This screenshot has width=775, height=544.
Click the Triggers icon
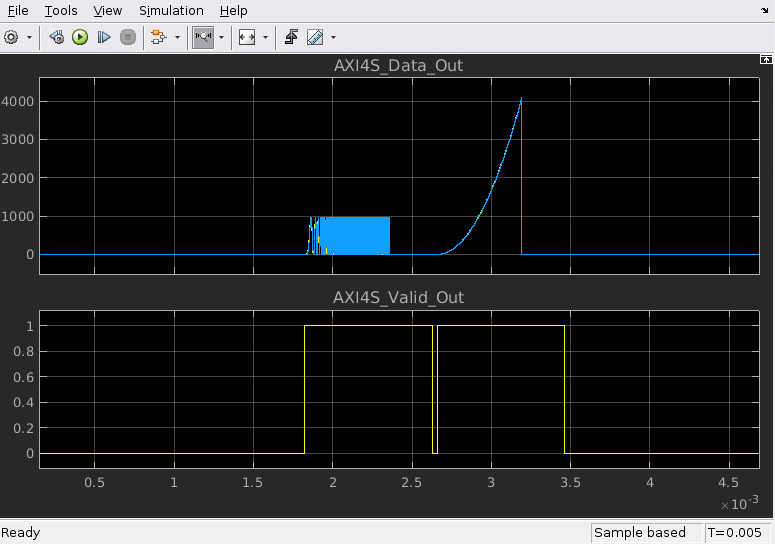click(292, 37)
